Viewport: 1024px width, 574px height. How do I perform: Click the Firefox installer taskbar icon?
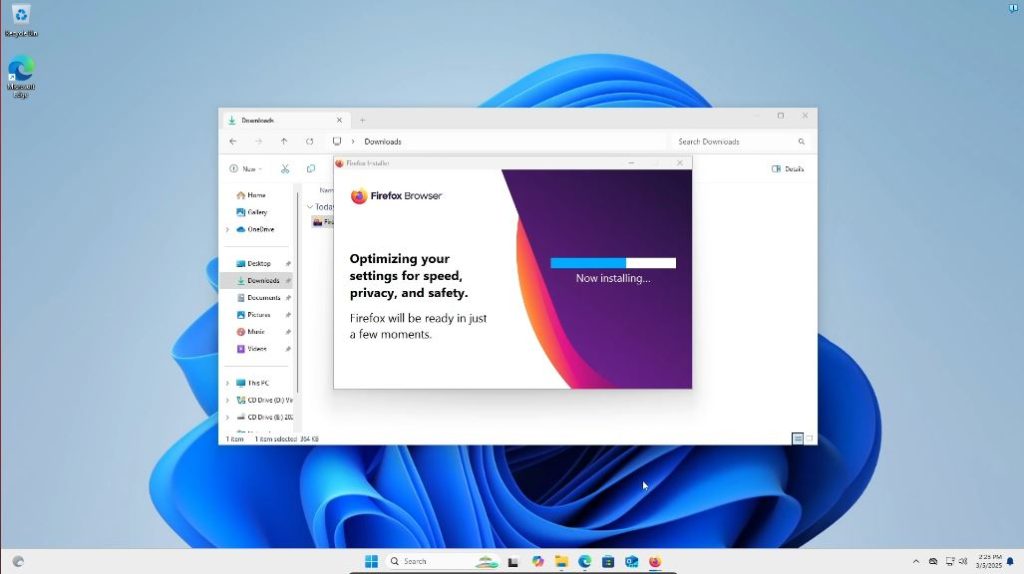[x=655, y=562]
